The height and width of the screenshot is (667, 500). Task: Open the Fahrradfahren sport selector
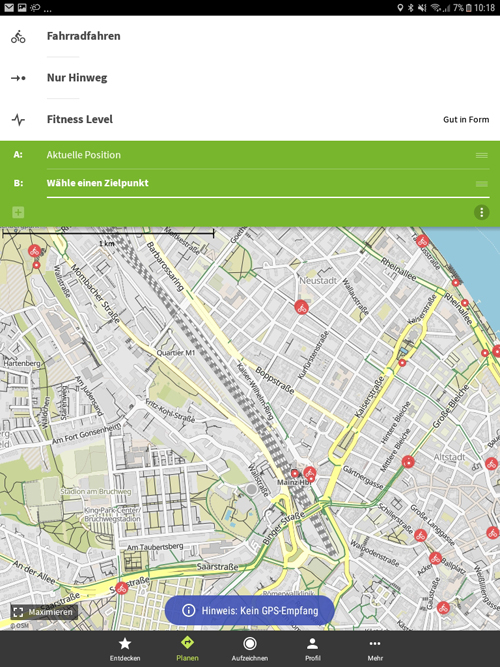(250, 36)
